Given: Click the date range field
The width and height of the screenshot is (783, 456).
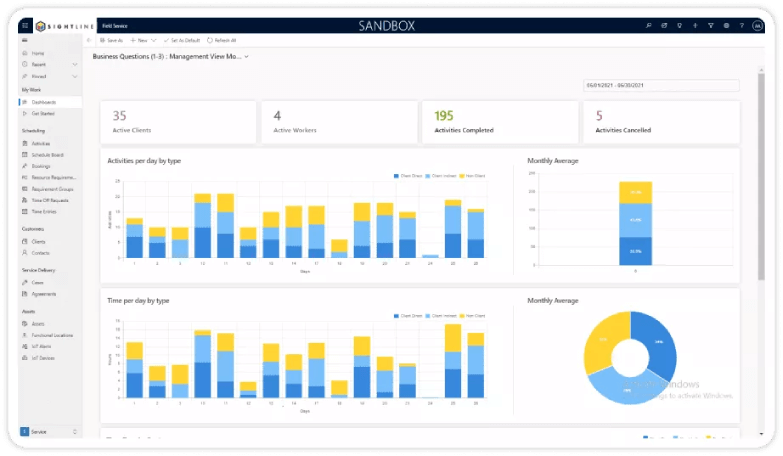Looking at the screenshot, I should click(x=661, y=85).
